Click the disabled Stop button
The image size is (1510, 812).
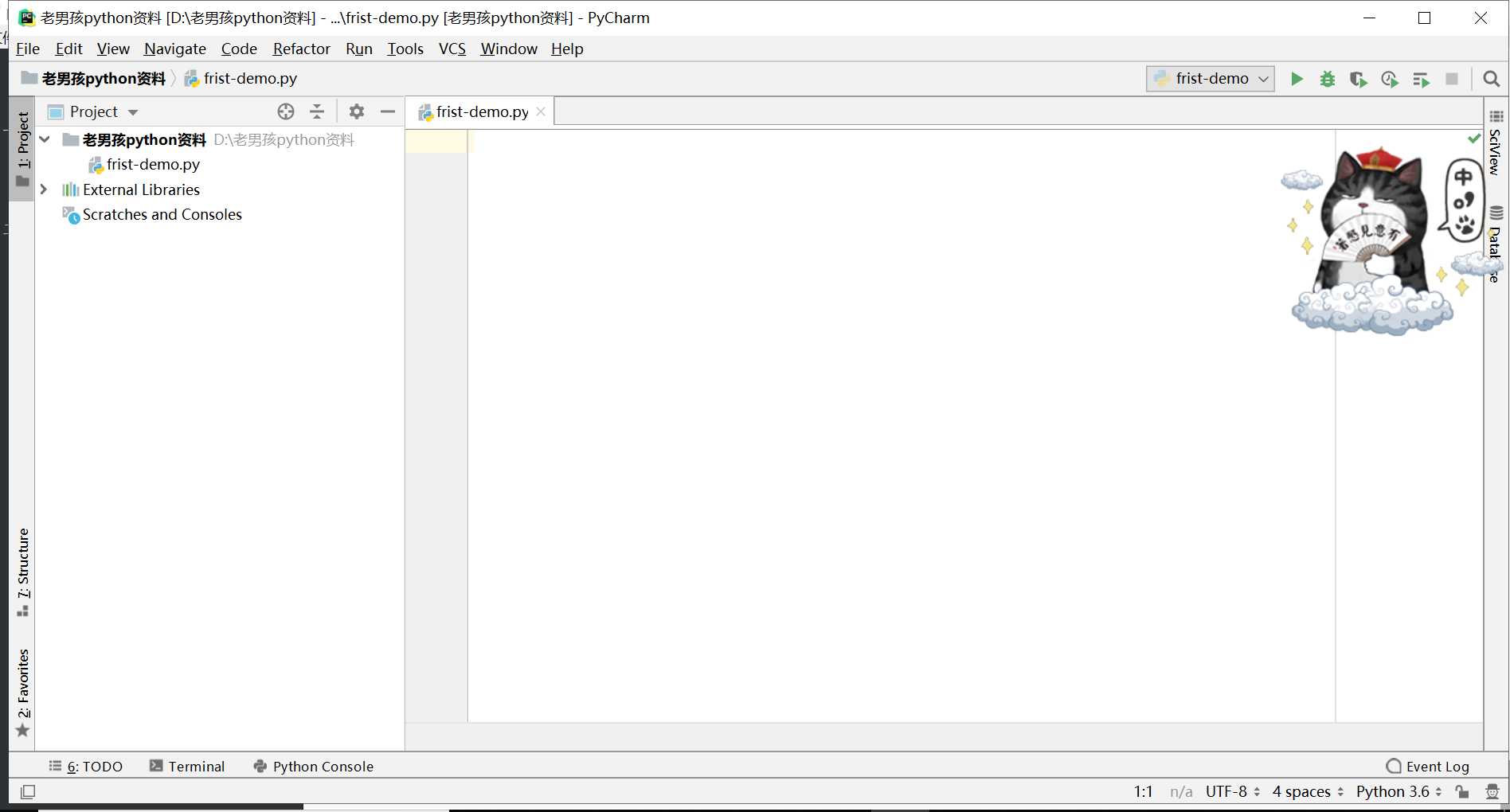(1452, 79)
